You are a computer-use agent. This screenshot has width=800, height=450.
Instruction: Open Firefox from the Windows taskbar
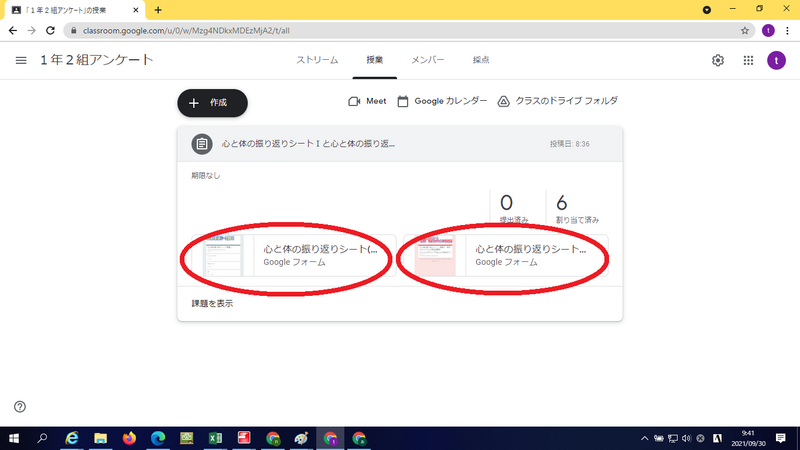click(129, 438)
